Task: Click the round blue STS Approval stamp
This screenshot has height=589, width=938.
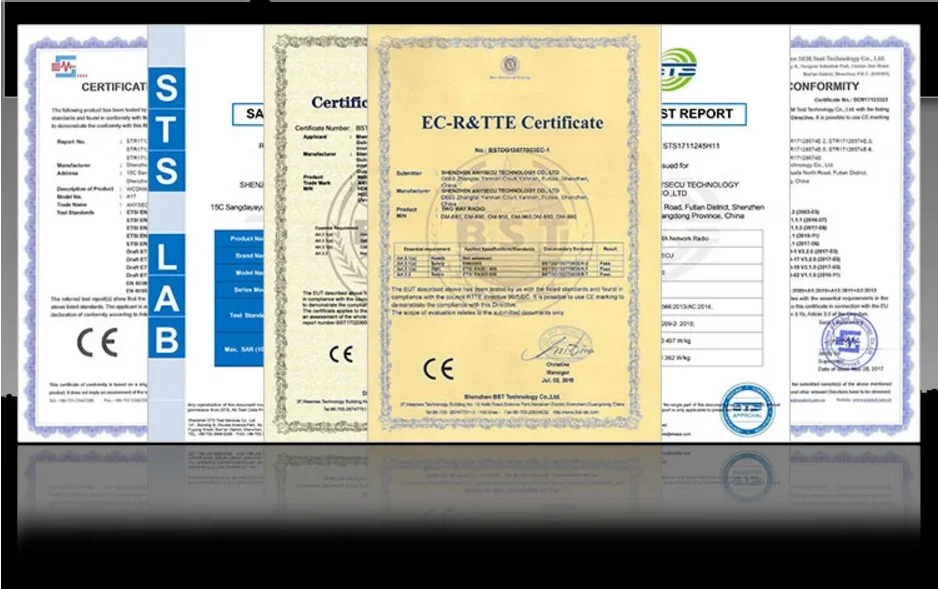Action: click(x=747, y=410)
